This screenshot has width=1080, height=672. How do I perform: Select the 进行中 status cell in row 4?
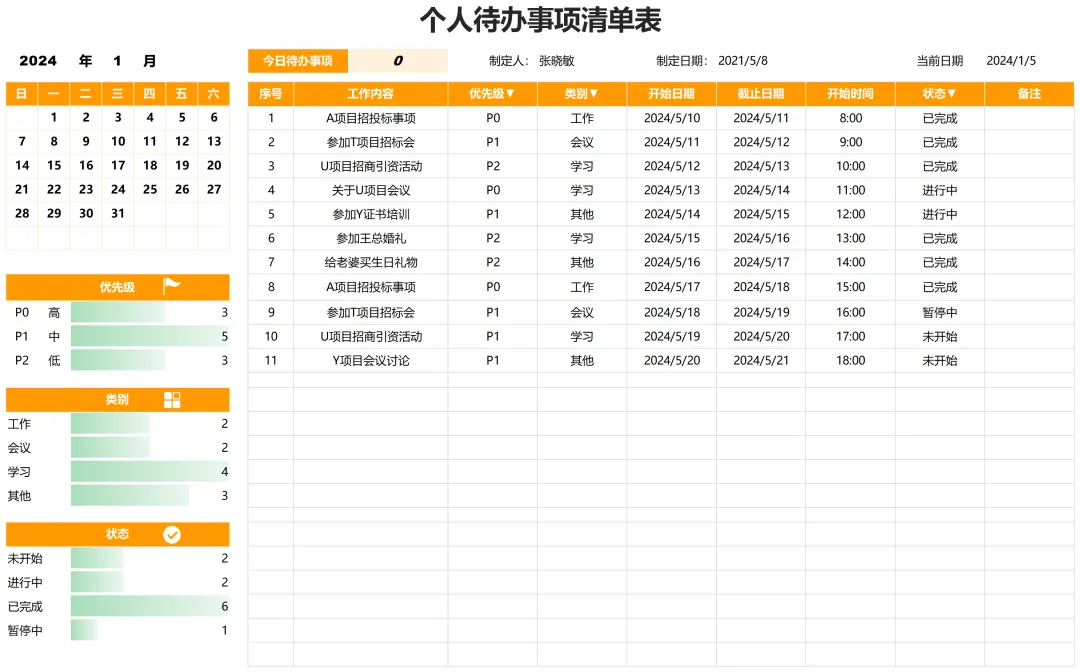pyautogui.click(x=940, y=190)
